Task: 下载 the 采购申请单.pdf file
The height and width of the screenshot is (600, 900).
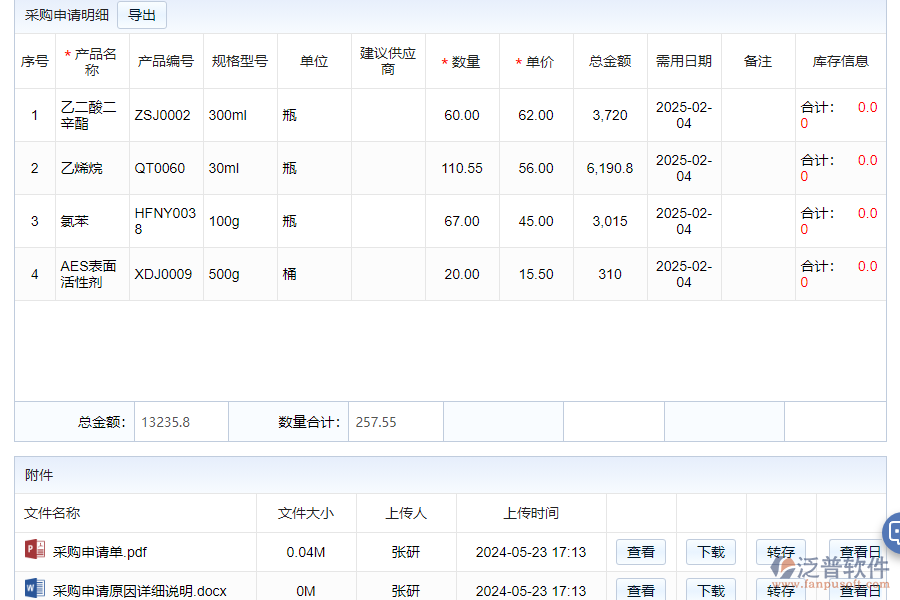Action: (x=710, y=551)
